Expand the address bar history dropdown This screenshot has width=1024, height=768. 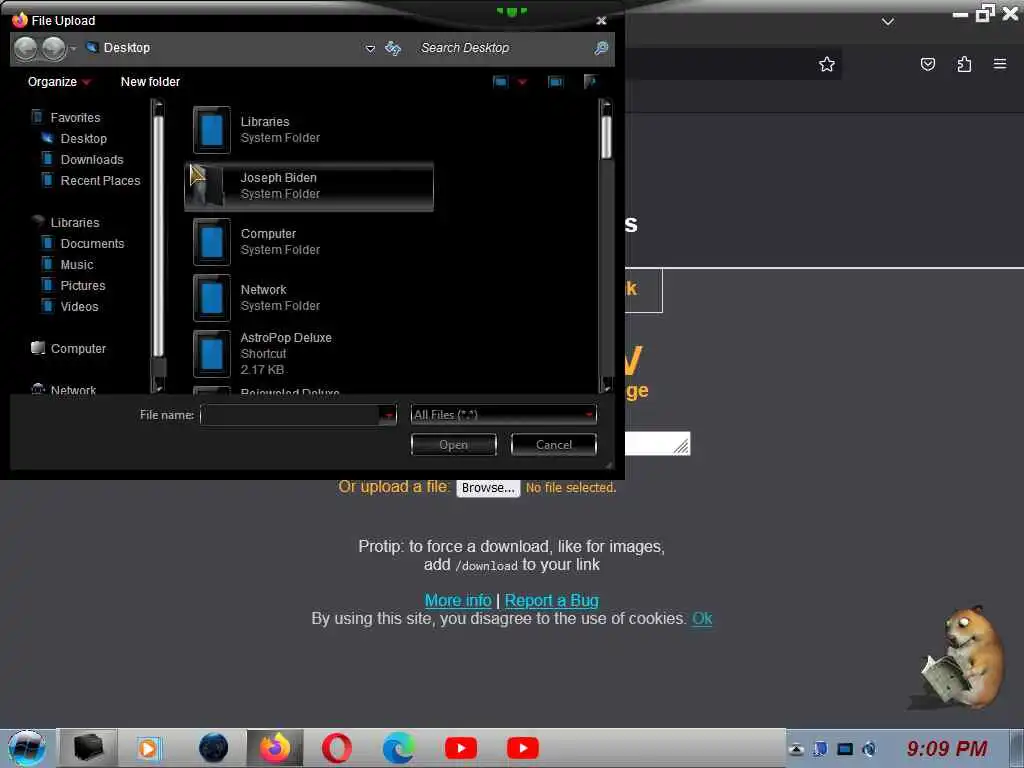pyautogui.click(x=370, y=48)
